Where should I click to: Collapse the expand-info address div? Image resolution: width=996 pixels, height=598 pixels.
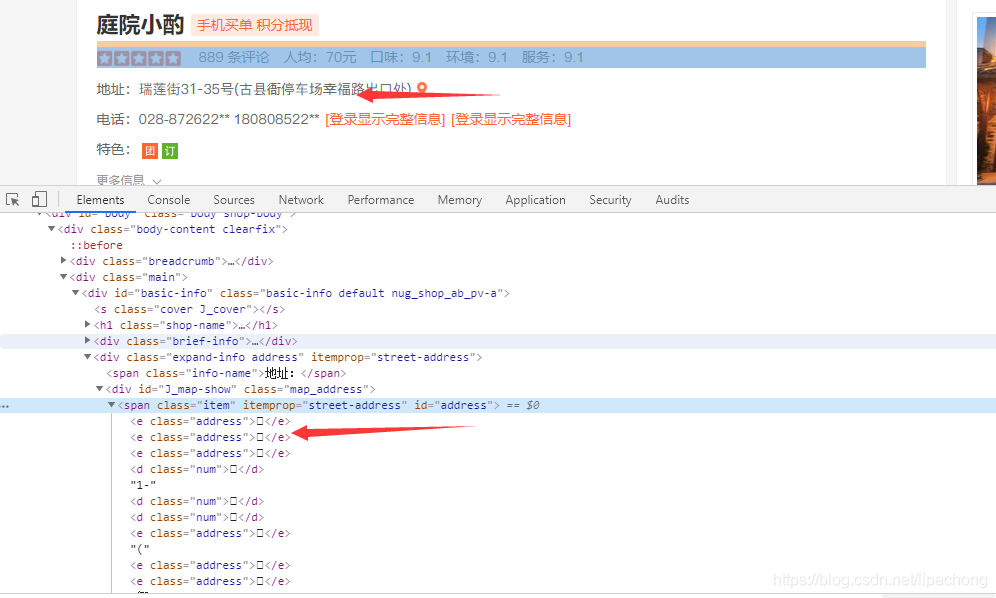88,357
